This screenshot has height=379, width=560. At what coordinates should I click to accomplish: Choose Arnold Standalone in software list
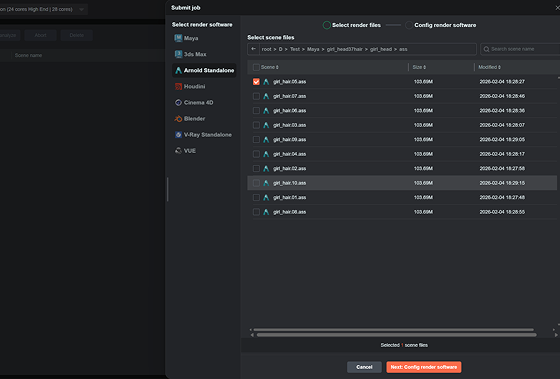[204, 70]
